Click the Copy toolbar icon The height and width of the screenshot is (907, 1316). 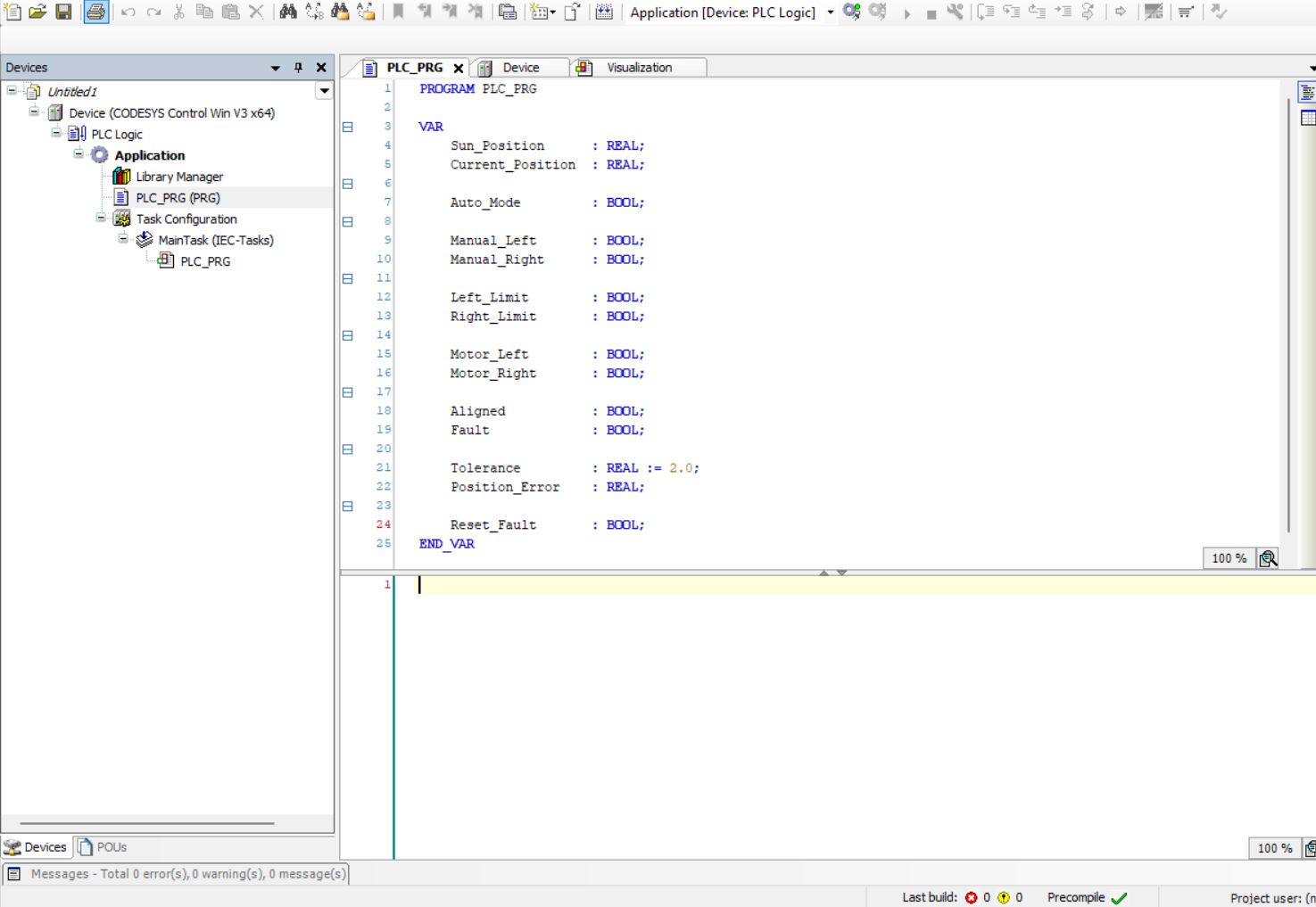tap(204, 12)
